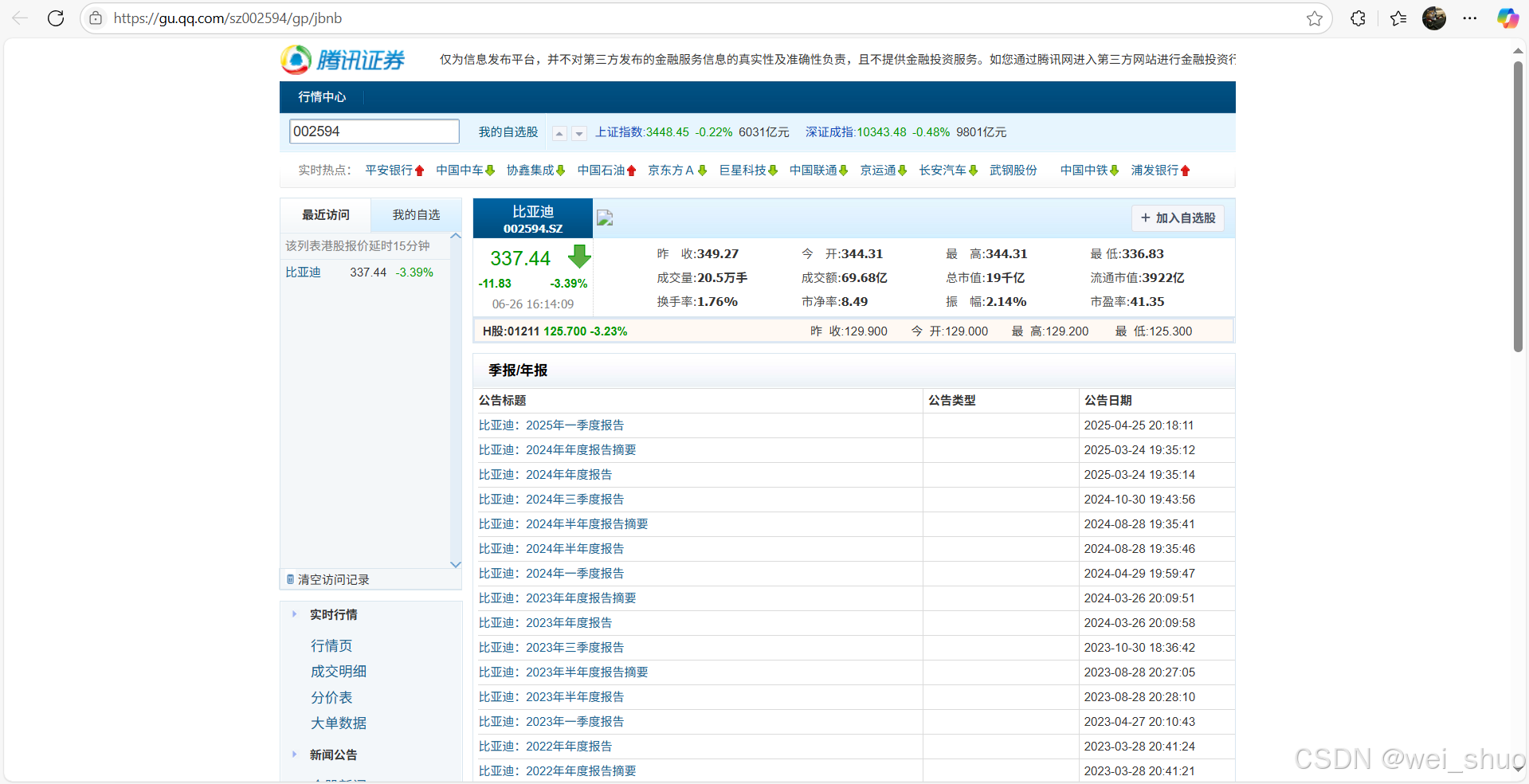
Task: Open 比亚迪:2024年三季度报告
Action: [551, 500]
